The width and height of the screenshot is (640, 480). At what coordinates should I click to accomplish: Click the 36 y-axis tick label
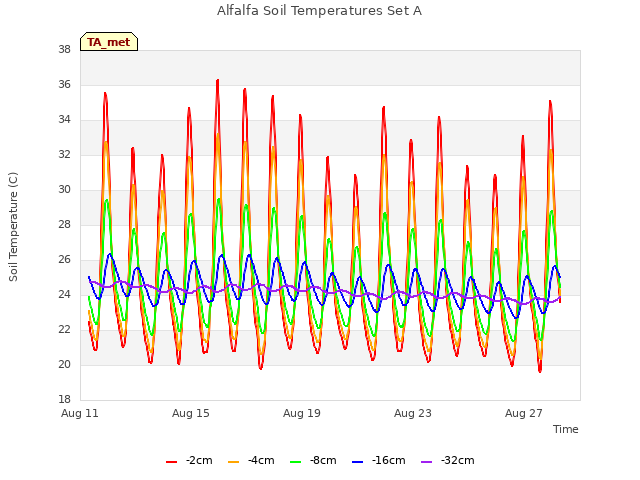[x=64, y=84]
